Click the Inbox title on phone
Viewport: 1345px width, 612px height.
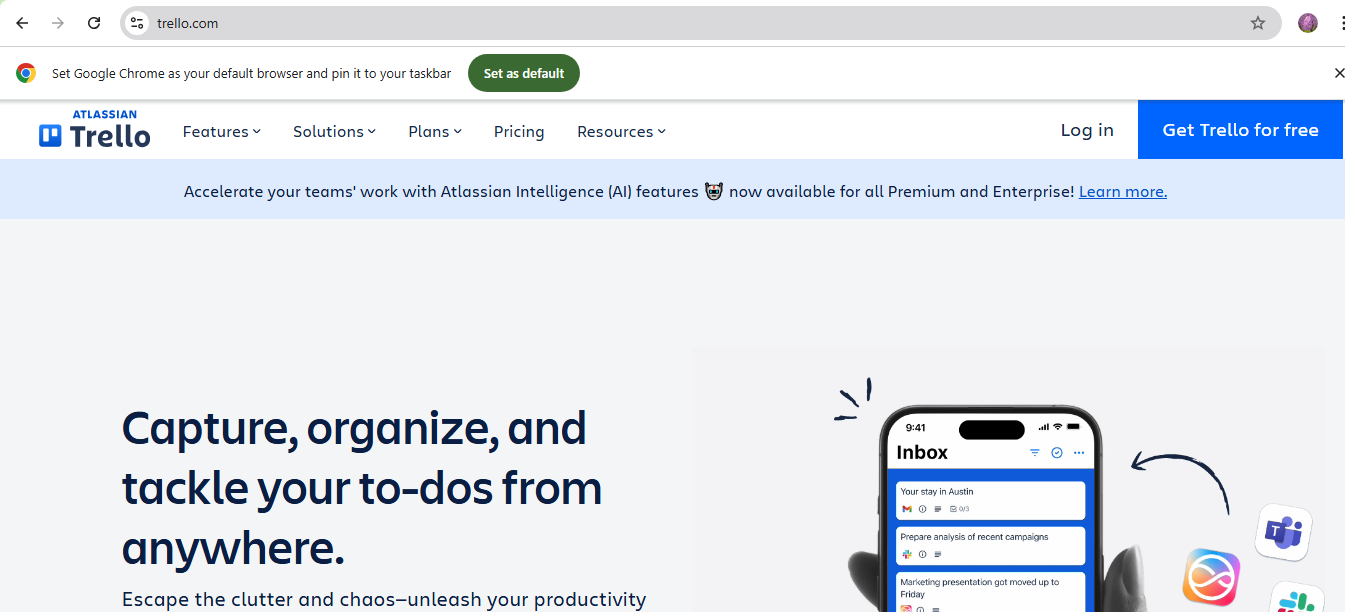coord(922,452)
